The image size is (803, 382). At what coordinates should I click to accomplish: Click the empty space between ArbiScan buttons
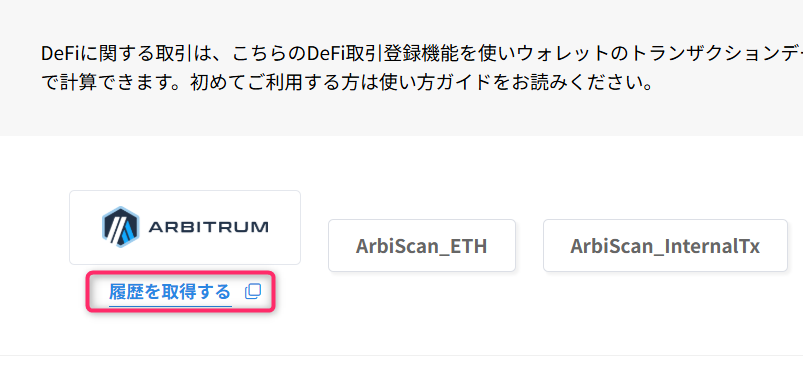[x=529, y=246]
